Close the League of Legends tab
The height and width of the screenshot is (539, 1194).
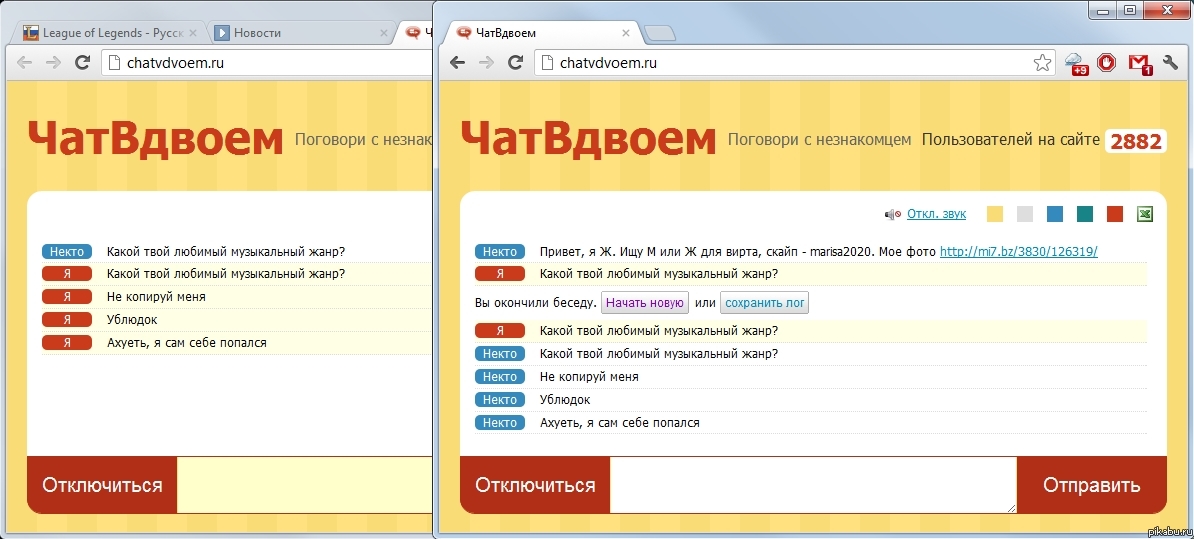tap(193, 33)
